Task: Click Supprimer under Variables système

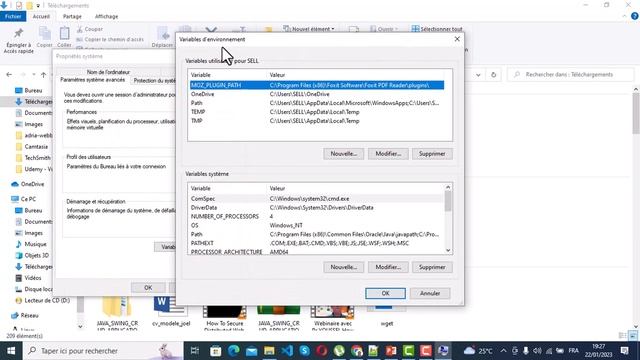Action: 432,267
